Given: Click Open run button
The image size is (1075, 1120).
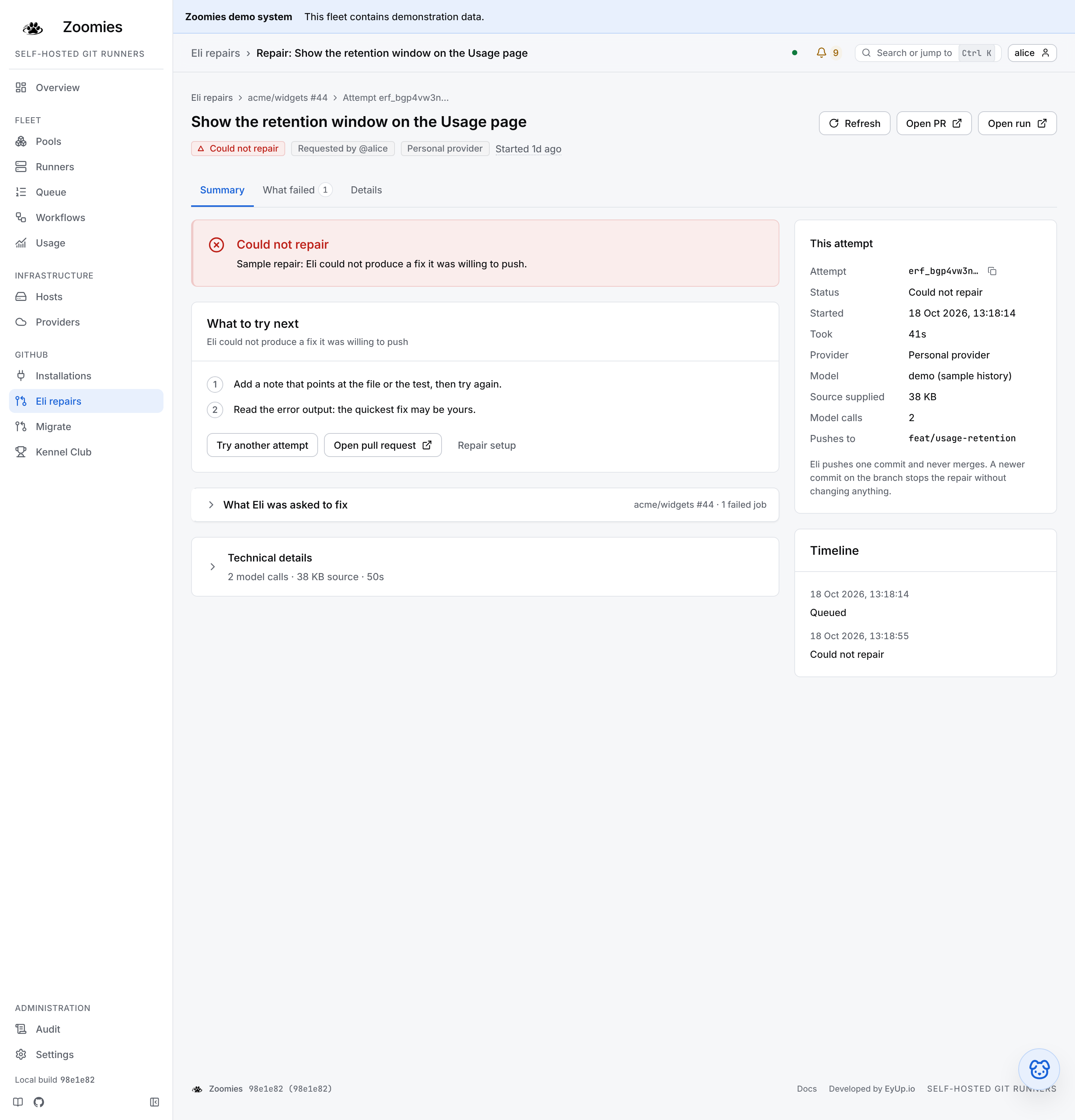Looking at the screenshot, I should [1017, 124].
